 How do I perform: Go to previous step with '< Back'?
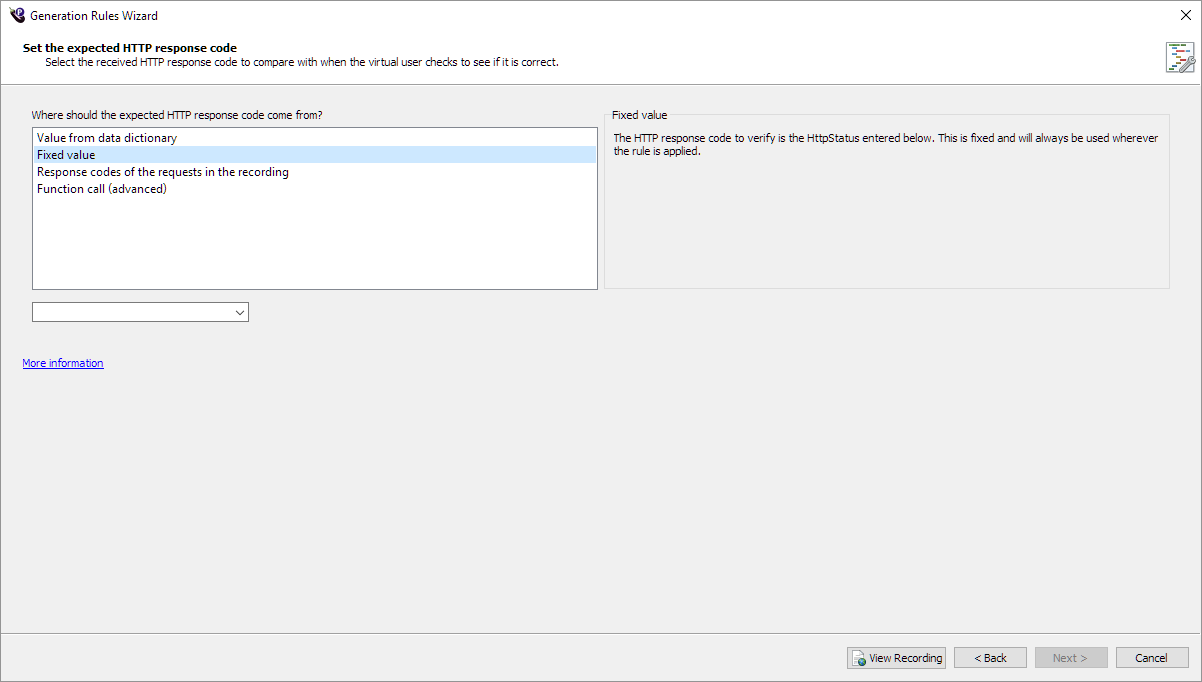(x=990, y=658)
